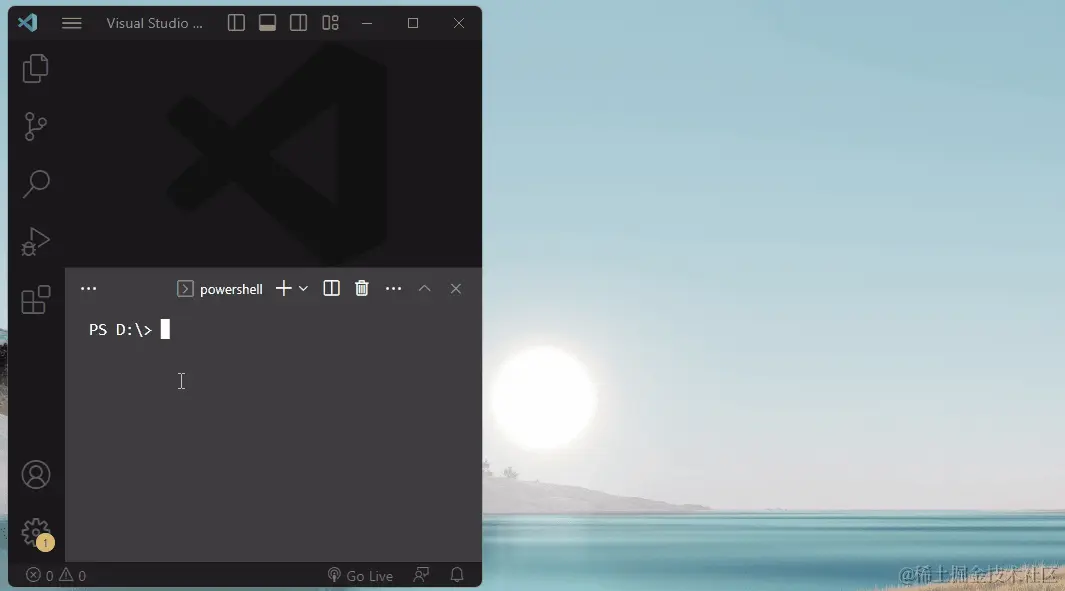Toggle the secondary side bar layout

[x=298, y=23]
